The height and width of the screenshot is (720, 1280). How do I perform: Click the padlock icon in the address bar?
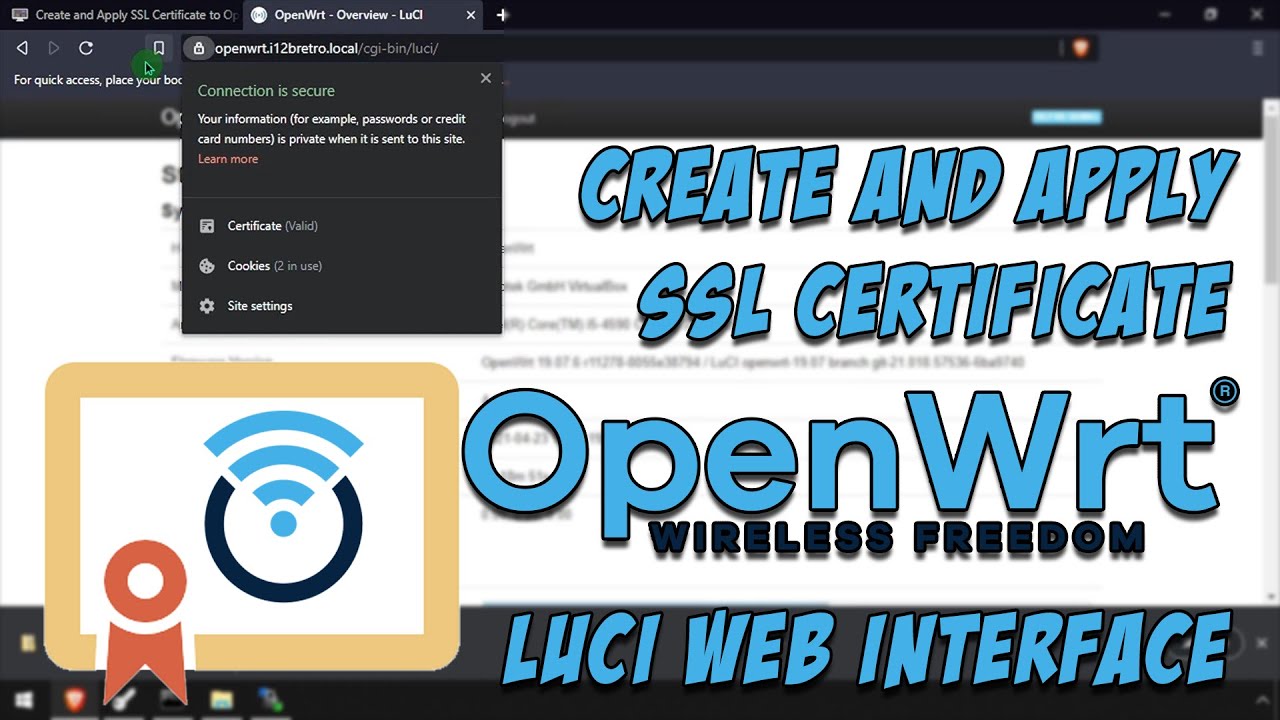(199, 48)
